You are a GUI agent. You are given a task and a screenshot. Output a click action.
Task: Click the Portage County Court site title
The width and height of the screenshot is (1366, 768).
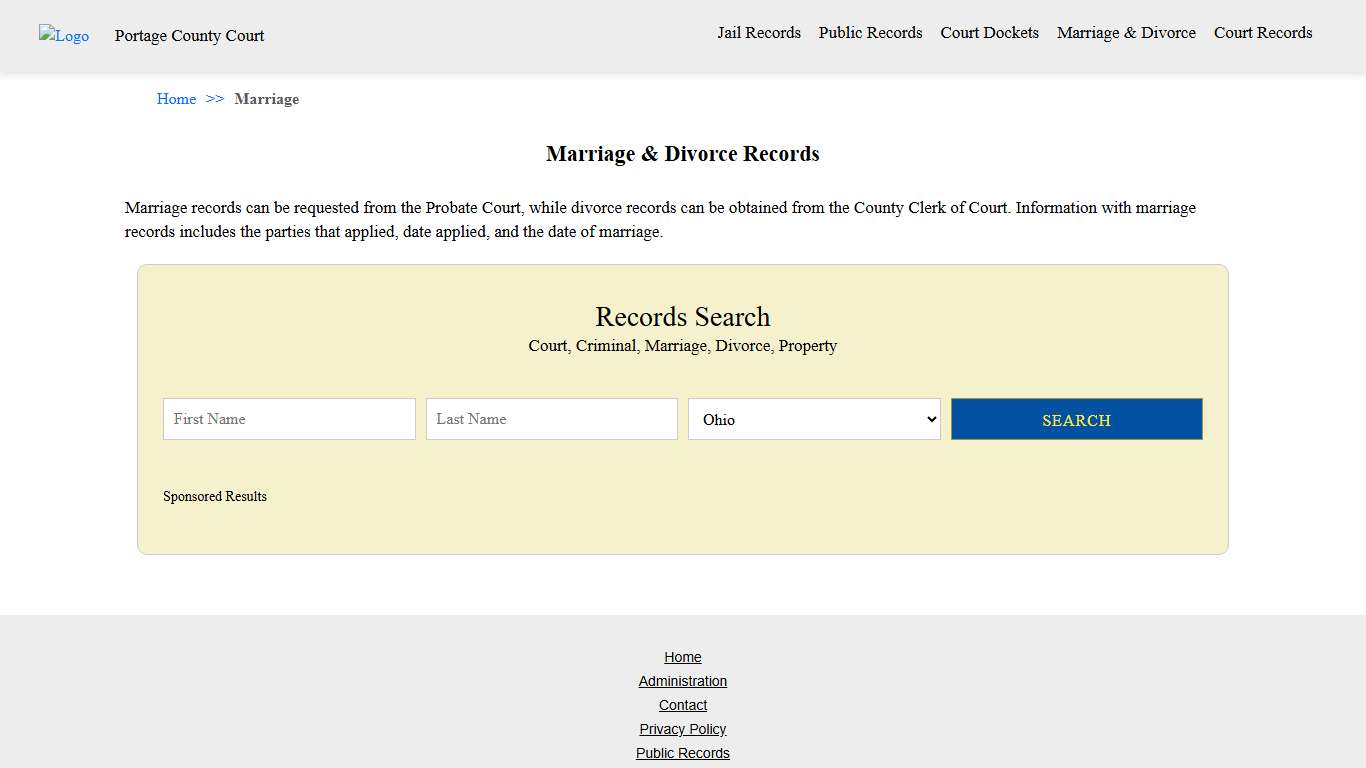(189, 36)
